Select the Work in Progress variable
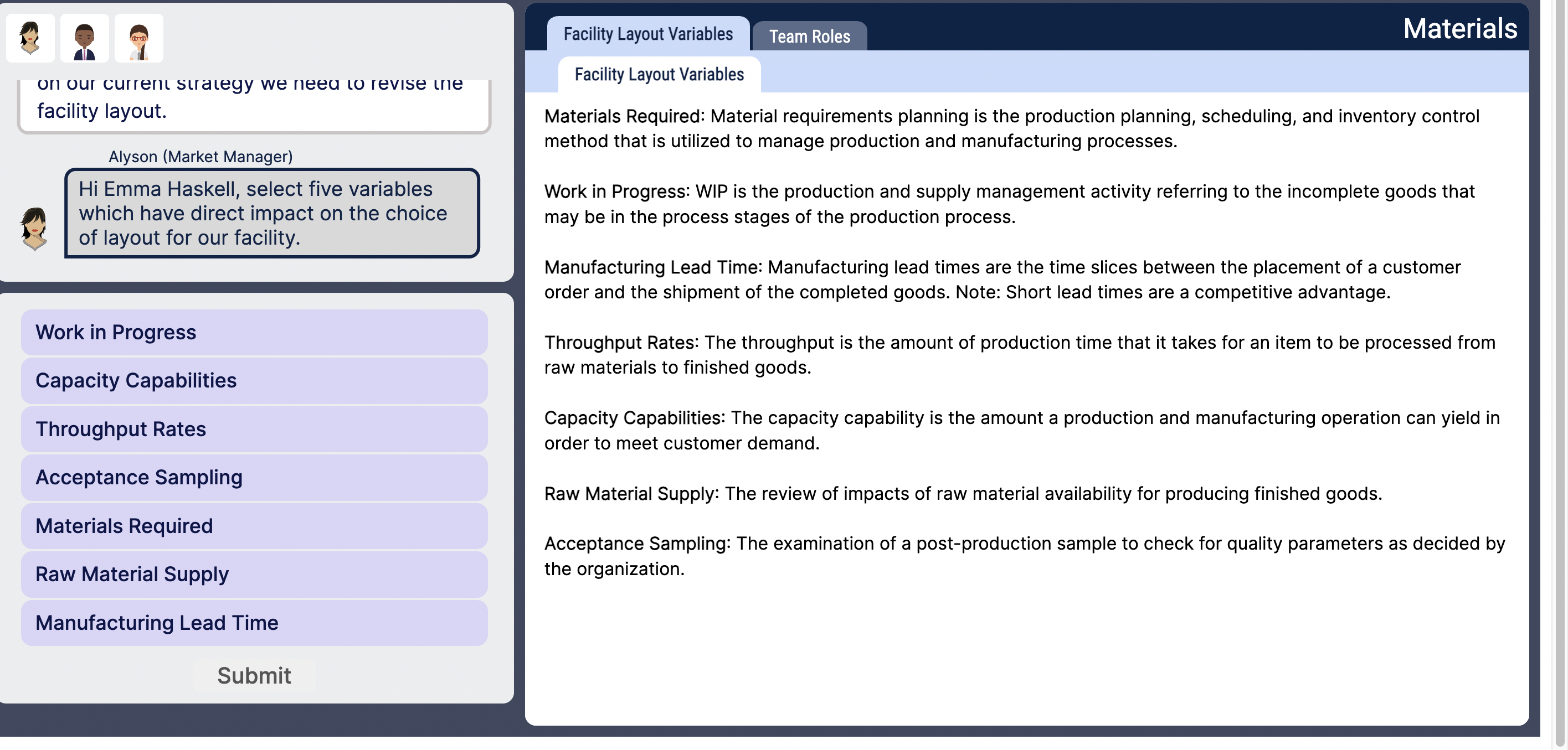The image size is (1568, 750). tap(253, 332)
